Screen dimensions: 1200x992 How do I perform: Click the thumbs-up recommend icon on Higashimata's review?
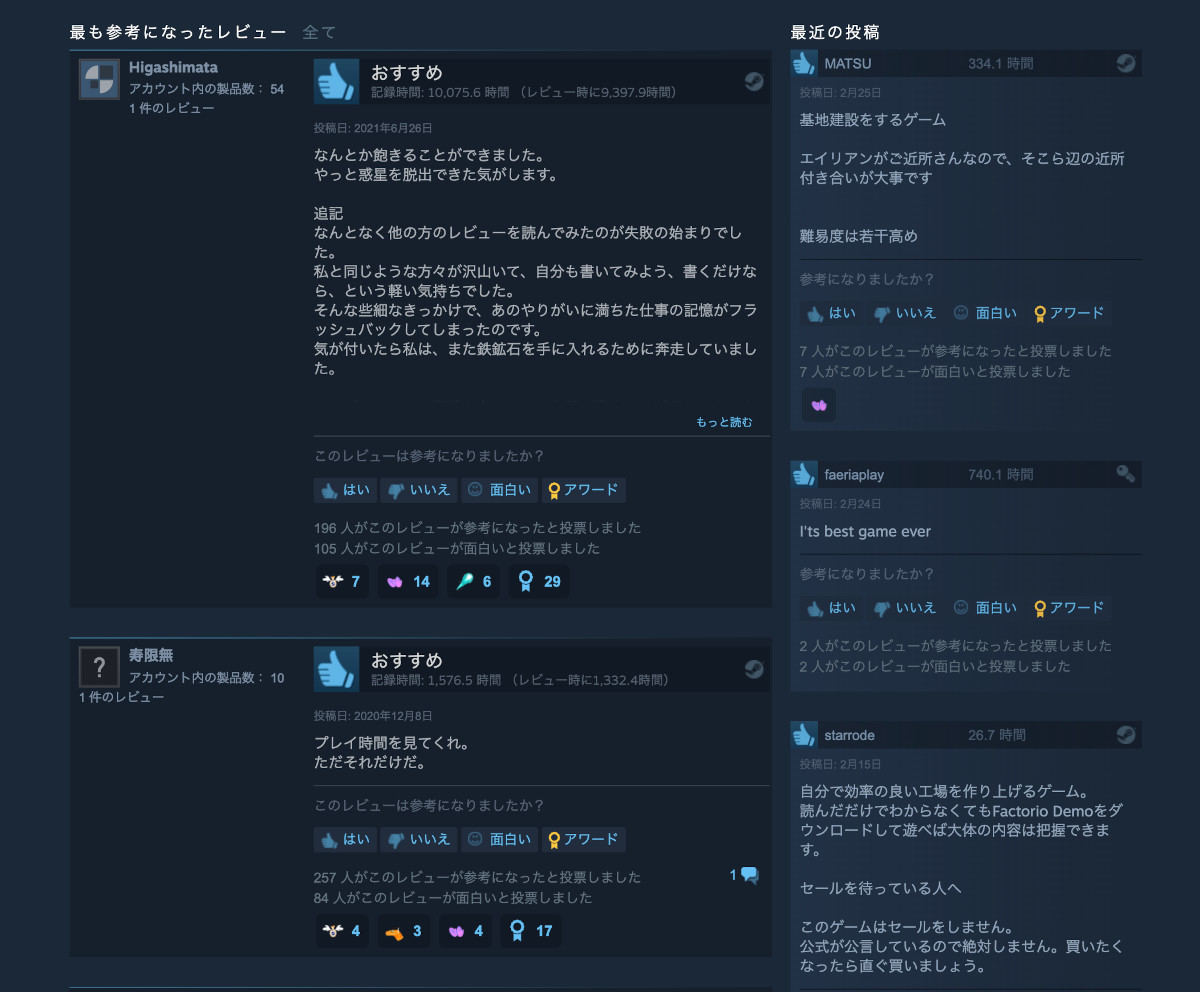click(x=336, y=81)
